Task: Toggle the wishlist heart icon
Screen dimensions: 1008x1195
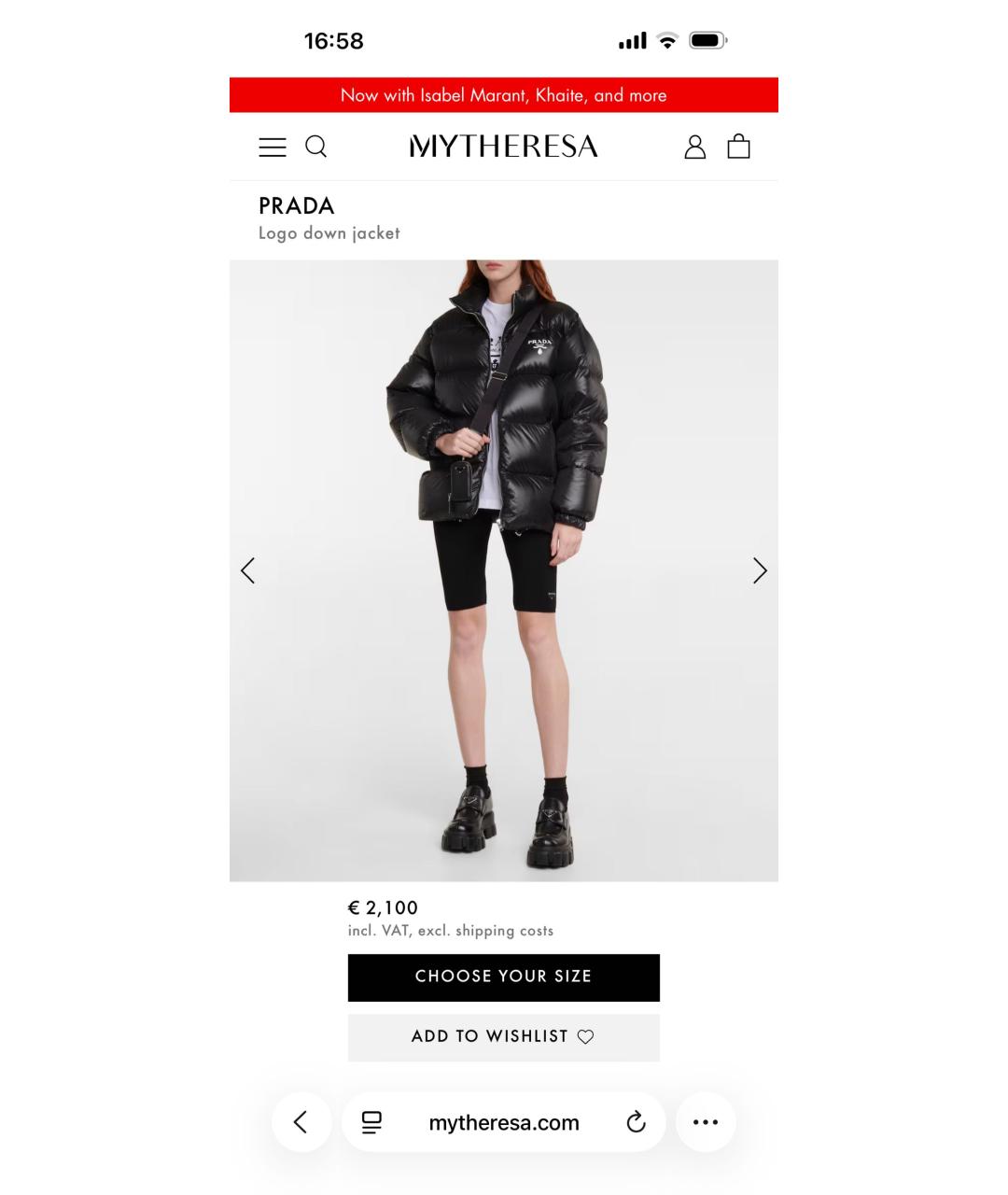Action: pyautogui.click(x=585, y=1036)
